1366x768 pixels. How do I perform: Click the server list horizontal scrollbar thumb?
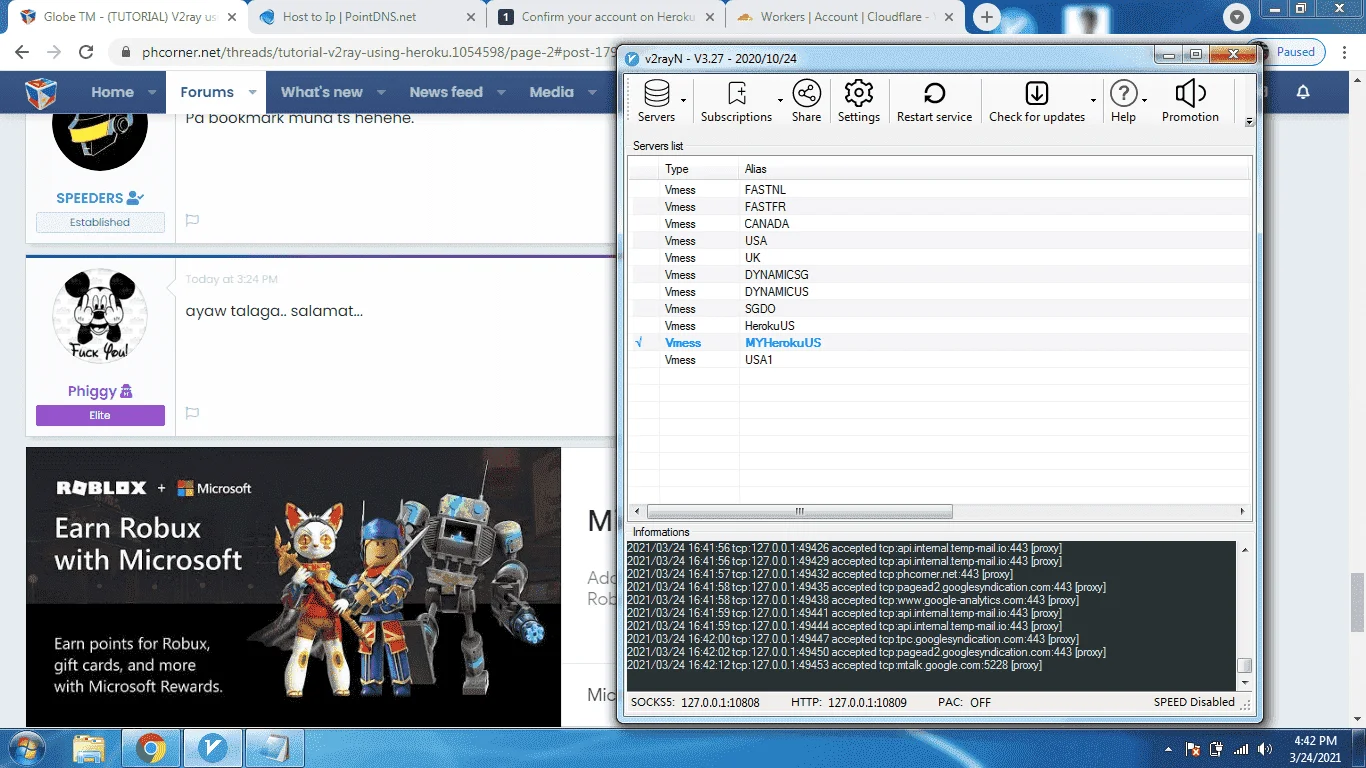coord(799,511)
